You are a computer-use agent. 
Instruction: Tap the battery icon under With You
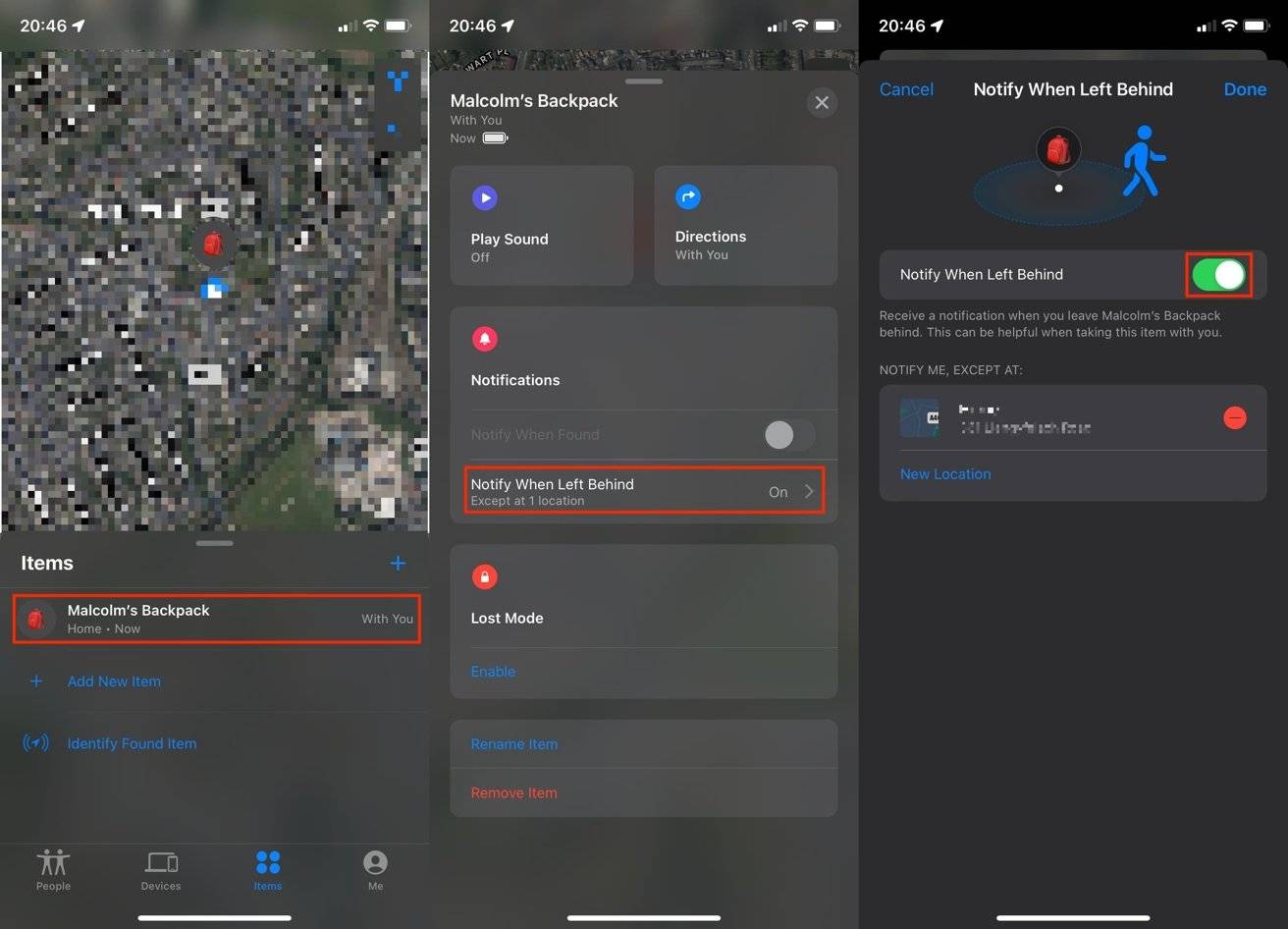pos(495,138)
